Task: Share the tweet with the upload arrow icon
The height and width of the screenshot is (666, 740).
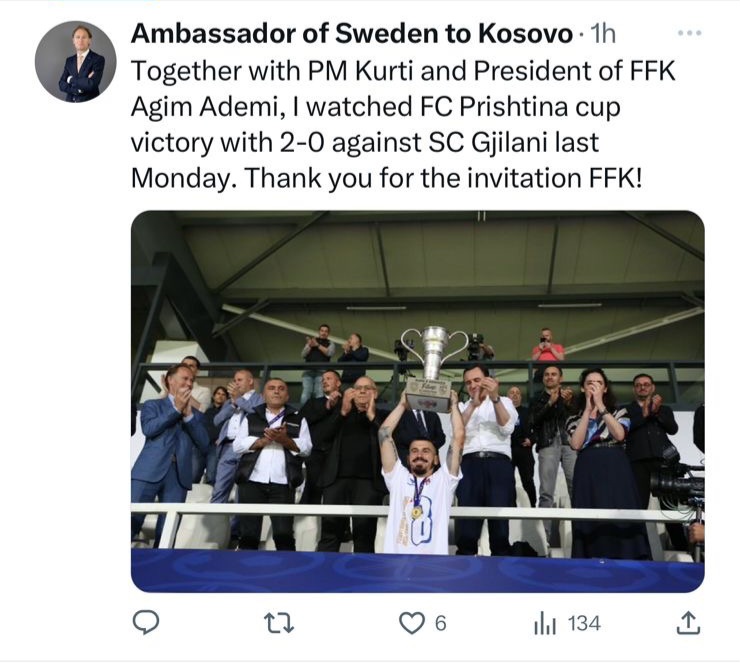Action: click(x=687, y=623)
